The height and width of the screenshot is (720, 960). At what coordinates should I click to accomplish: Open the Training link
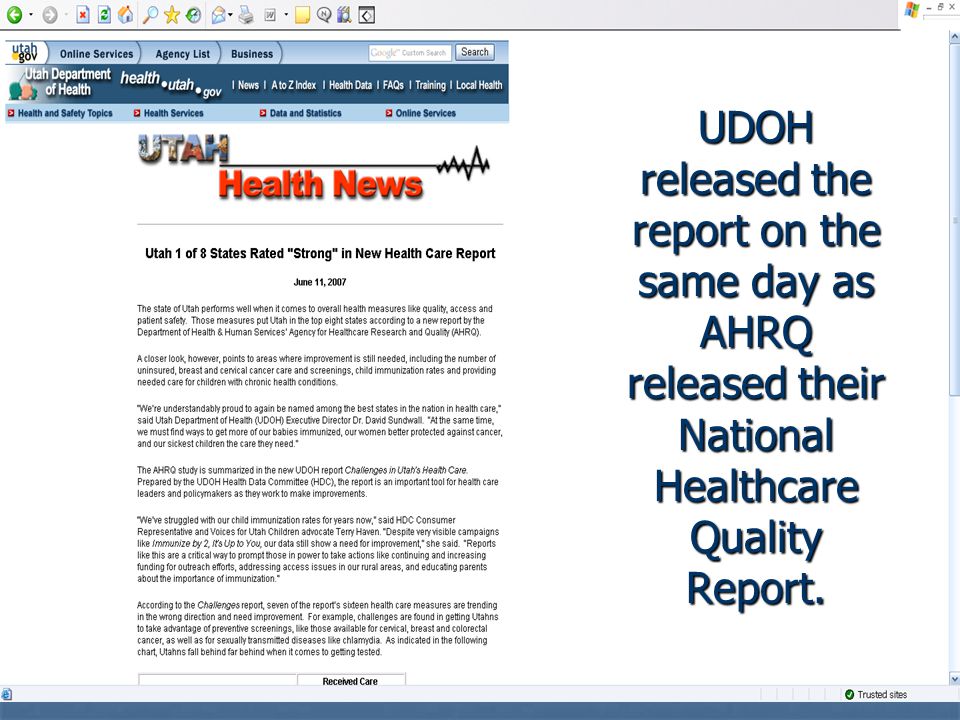click(x=430, y=85)
